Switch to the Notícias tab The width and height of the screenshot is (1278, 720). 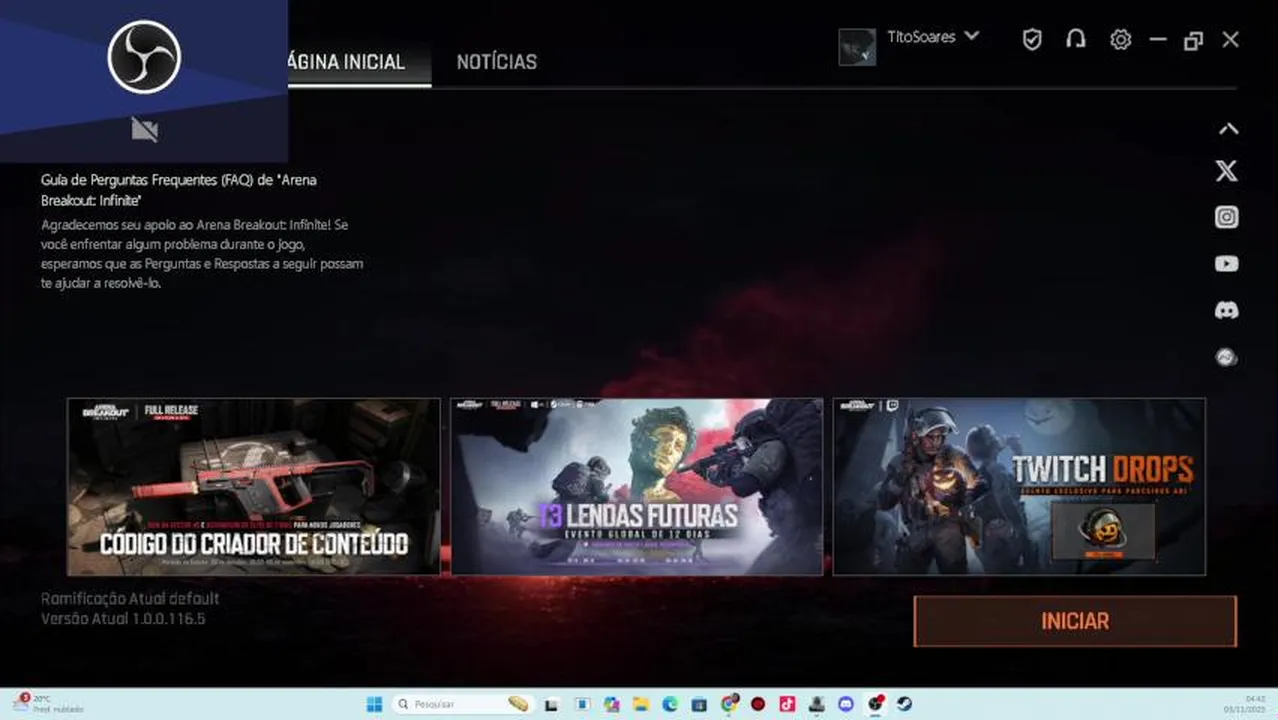[497, 62]
